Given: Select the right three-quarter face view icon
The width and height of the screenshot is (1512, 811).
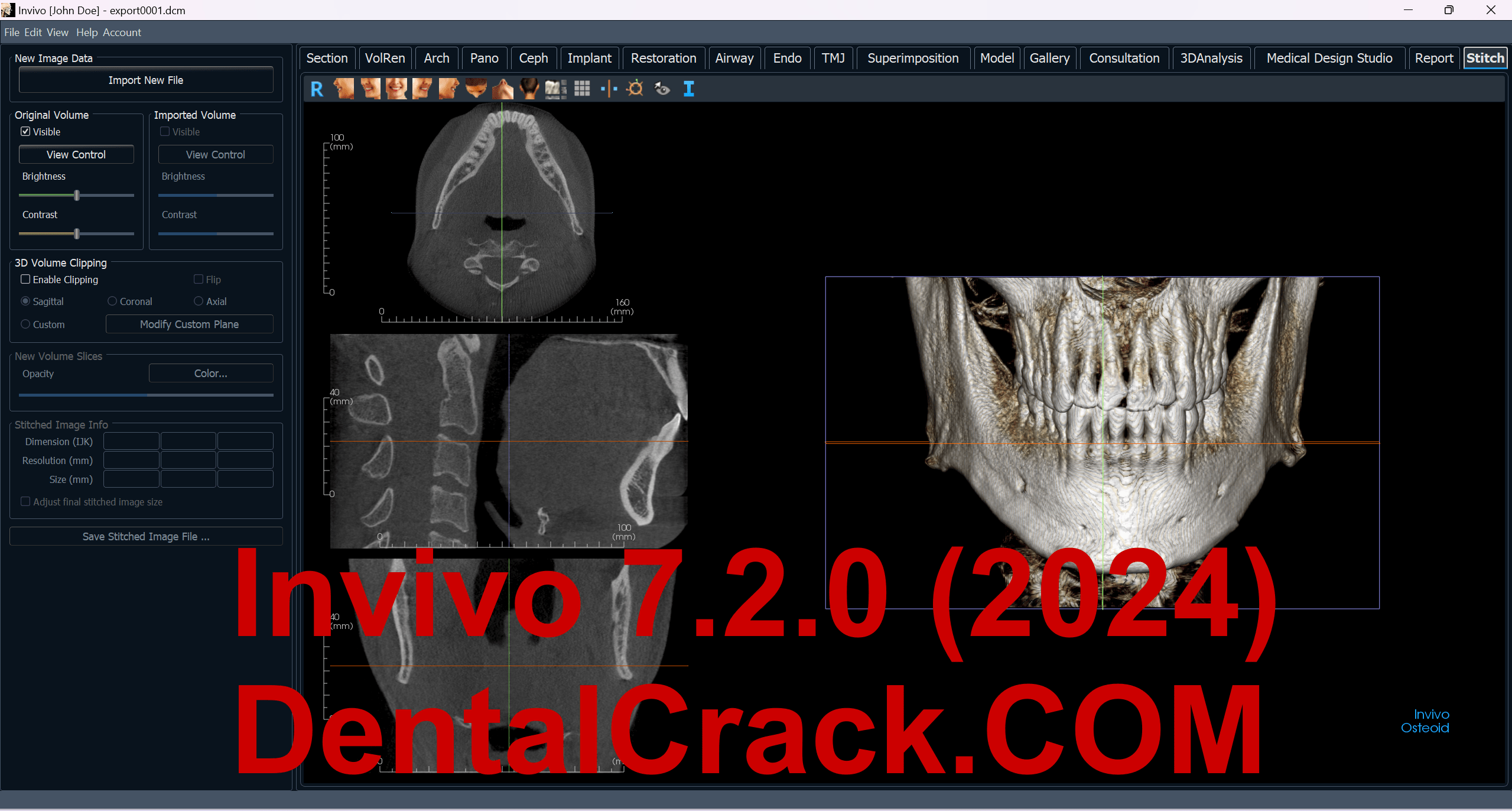Looking at the screenshot, I should pos(422,89).
